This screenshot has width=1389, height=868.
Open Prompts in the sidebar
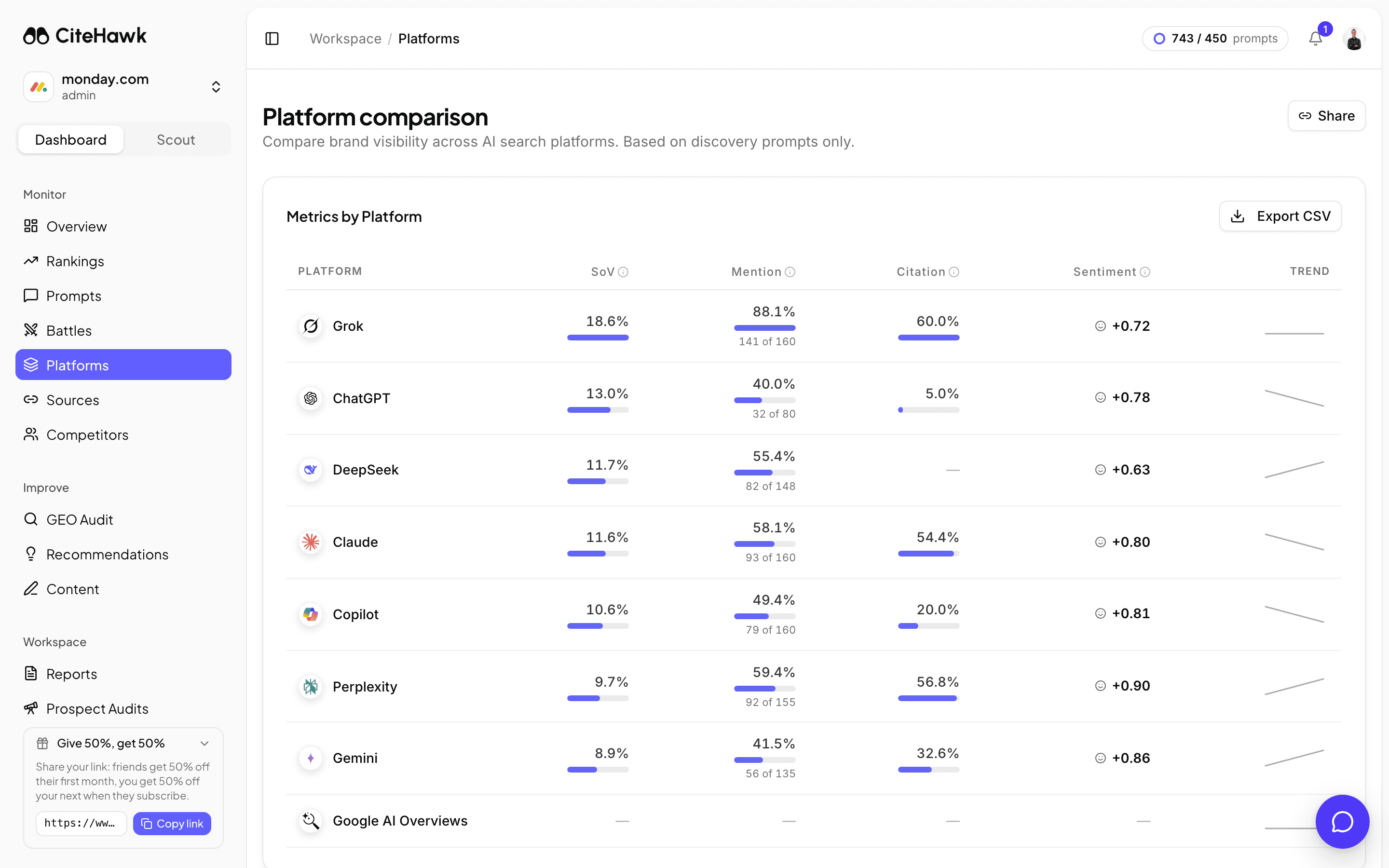point(123,296)
